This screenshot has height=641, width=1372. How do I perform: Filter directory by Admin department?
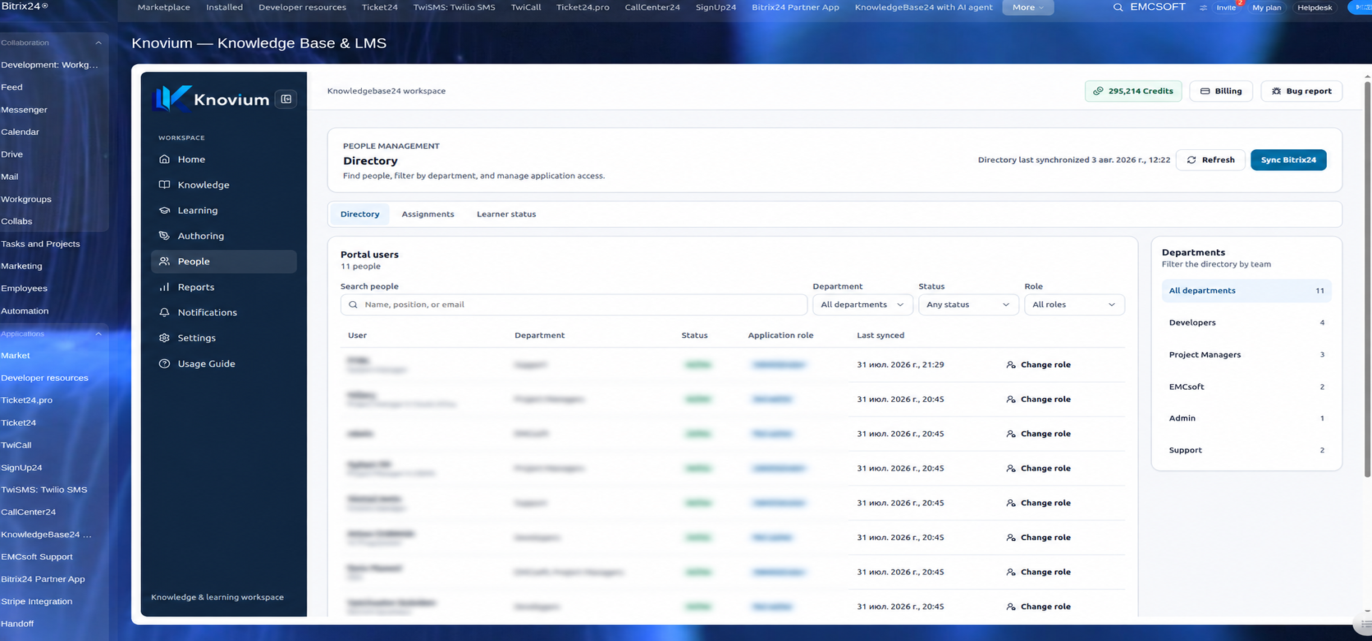(x=1246, y=418)
